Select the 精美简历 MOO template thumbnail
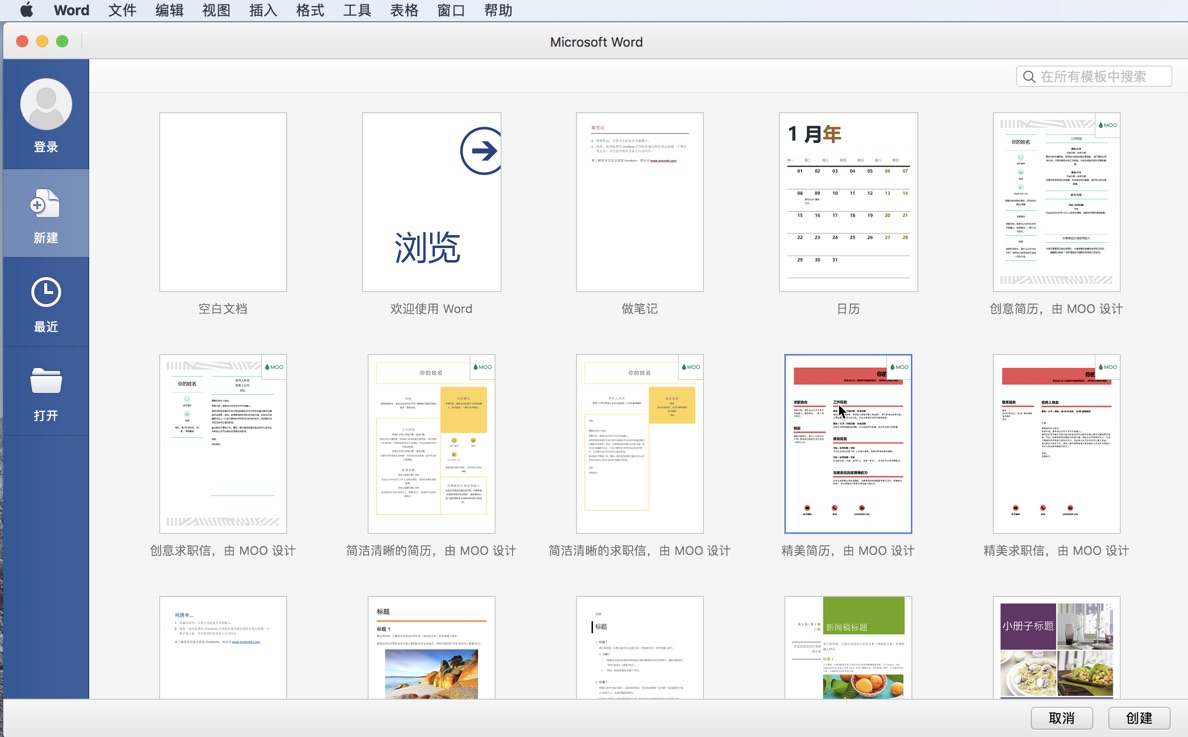The height and width of the screenshot is (737, 1188). point(848,444)
